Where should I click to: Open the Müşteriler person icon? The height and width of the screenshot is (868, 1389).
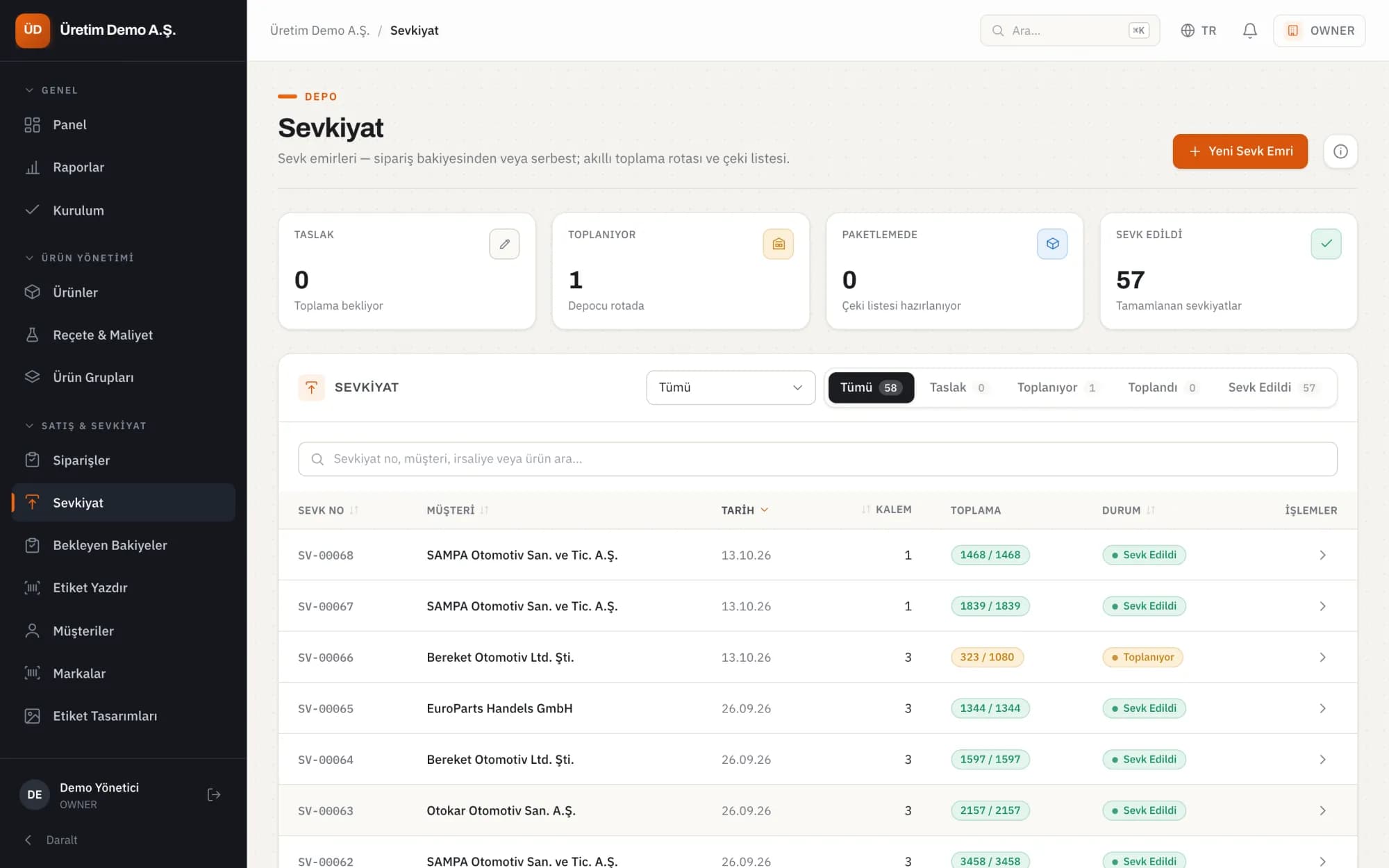tap(32, 631)
